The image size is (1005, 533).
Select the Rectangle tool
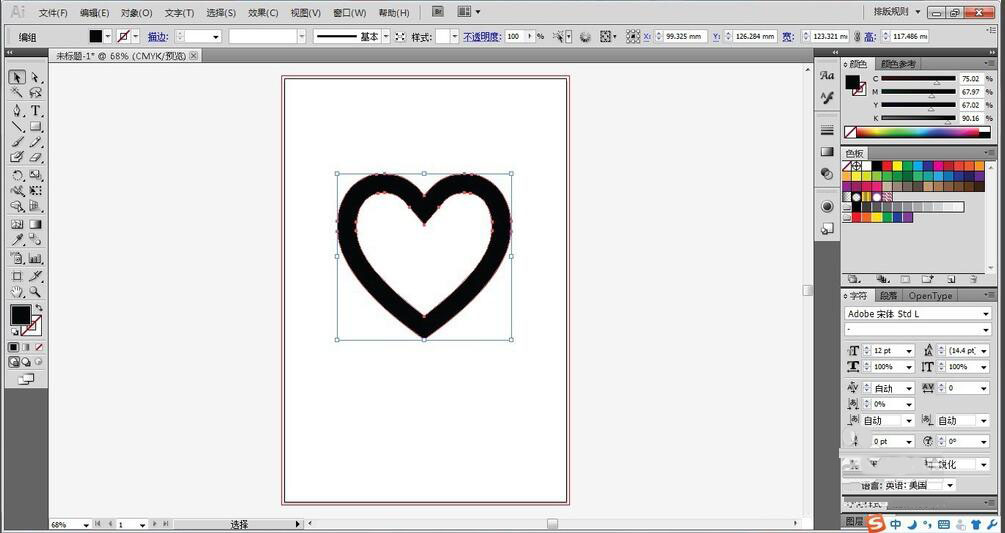click(35, 126)
